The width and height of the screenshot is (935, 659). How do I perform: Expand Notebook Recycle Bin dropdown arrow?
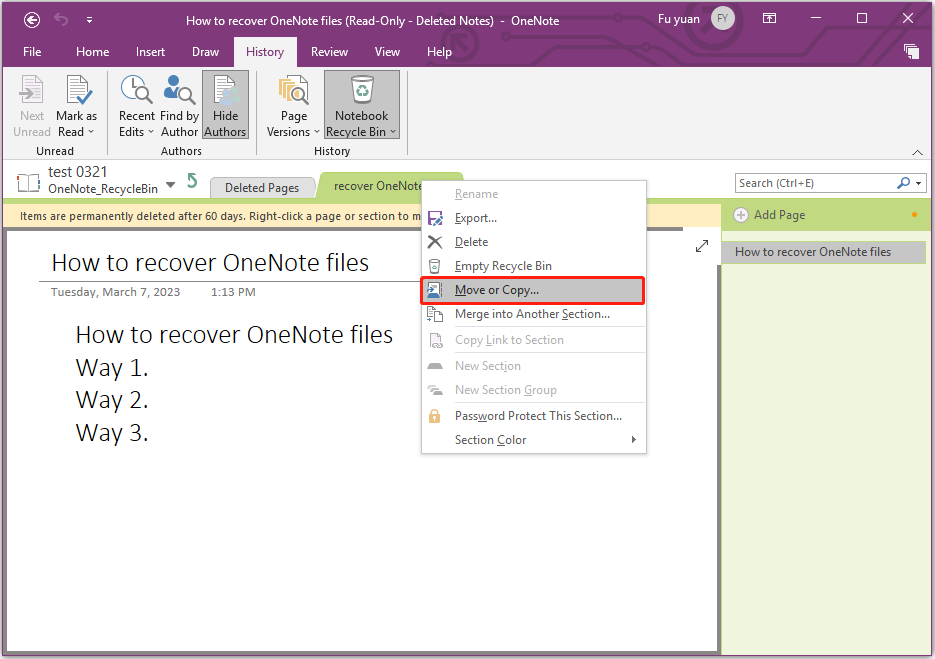coord(393,132)
